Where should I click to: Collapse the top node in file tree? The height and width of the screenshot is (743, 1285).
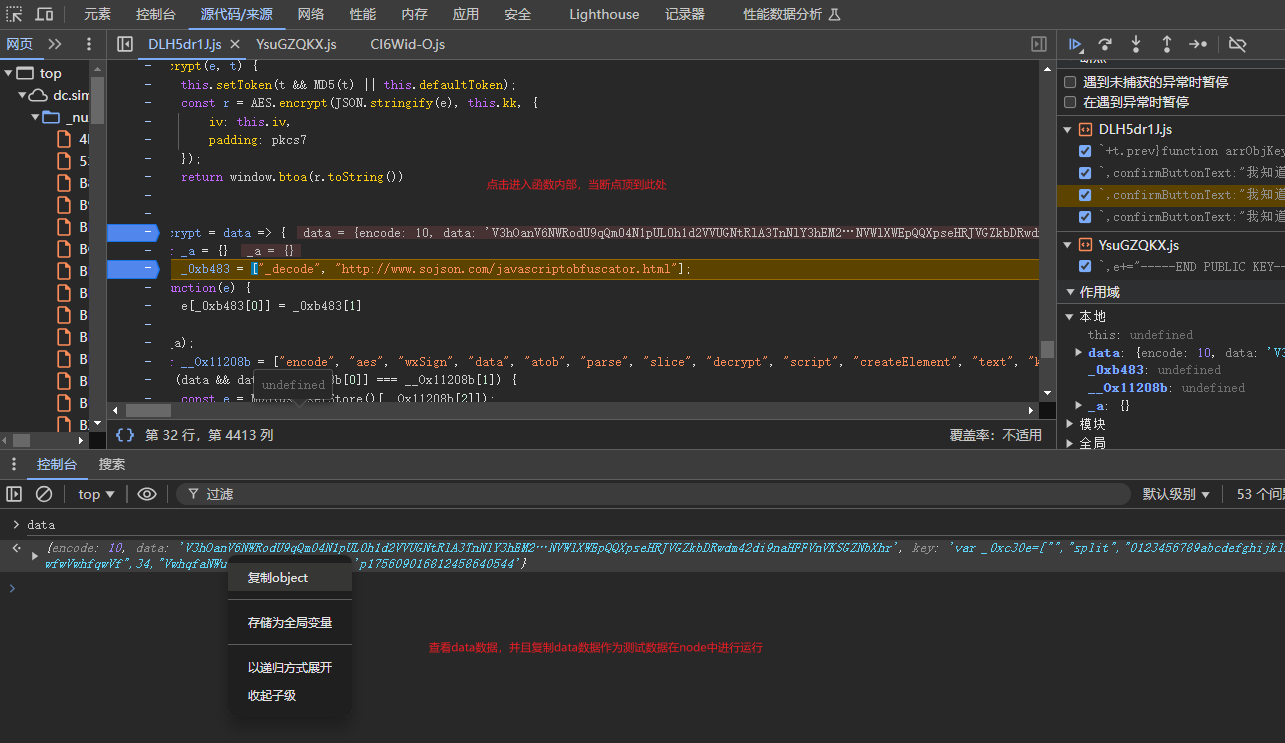tap(9, 73)
